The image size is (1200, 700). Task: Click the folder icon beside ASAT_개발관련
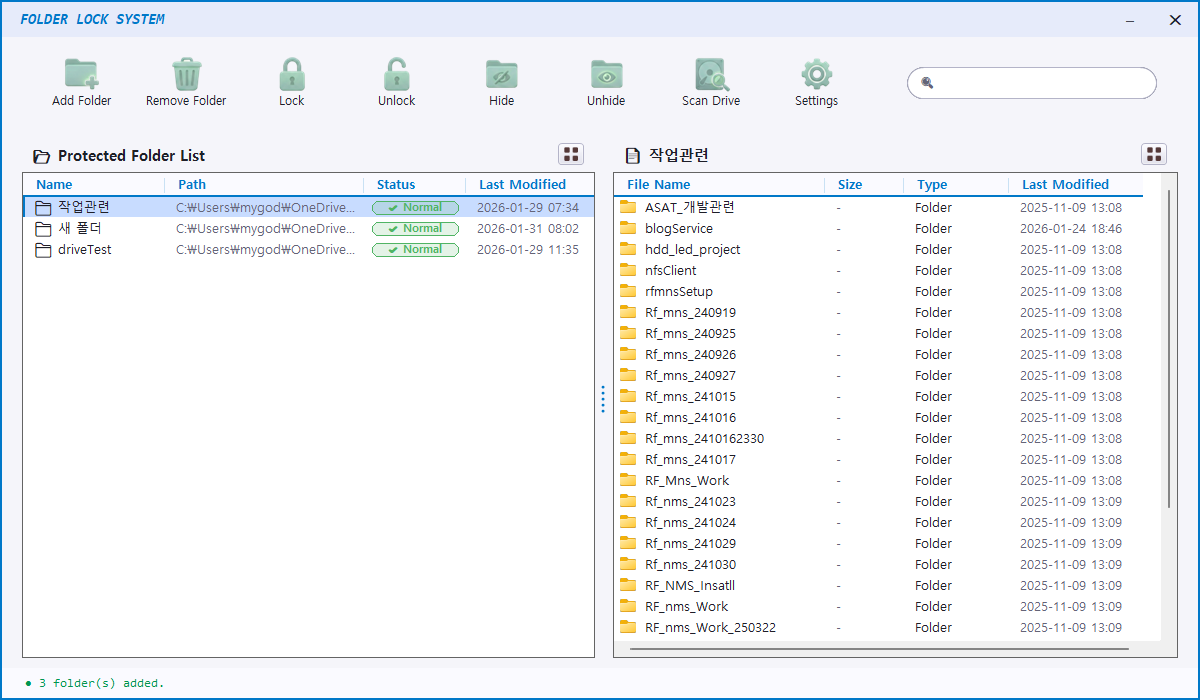coord(628,207)
